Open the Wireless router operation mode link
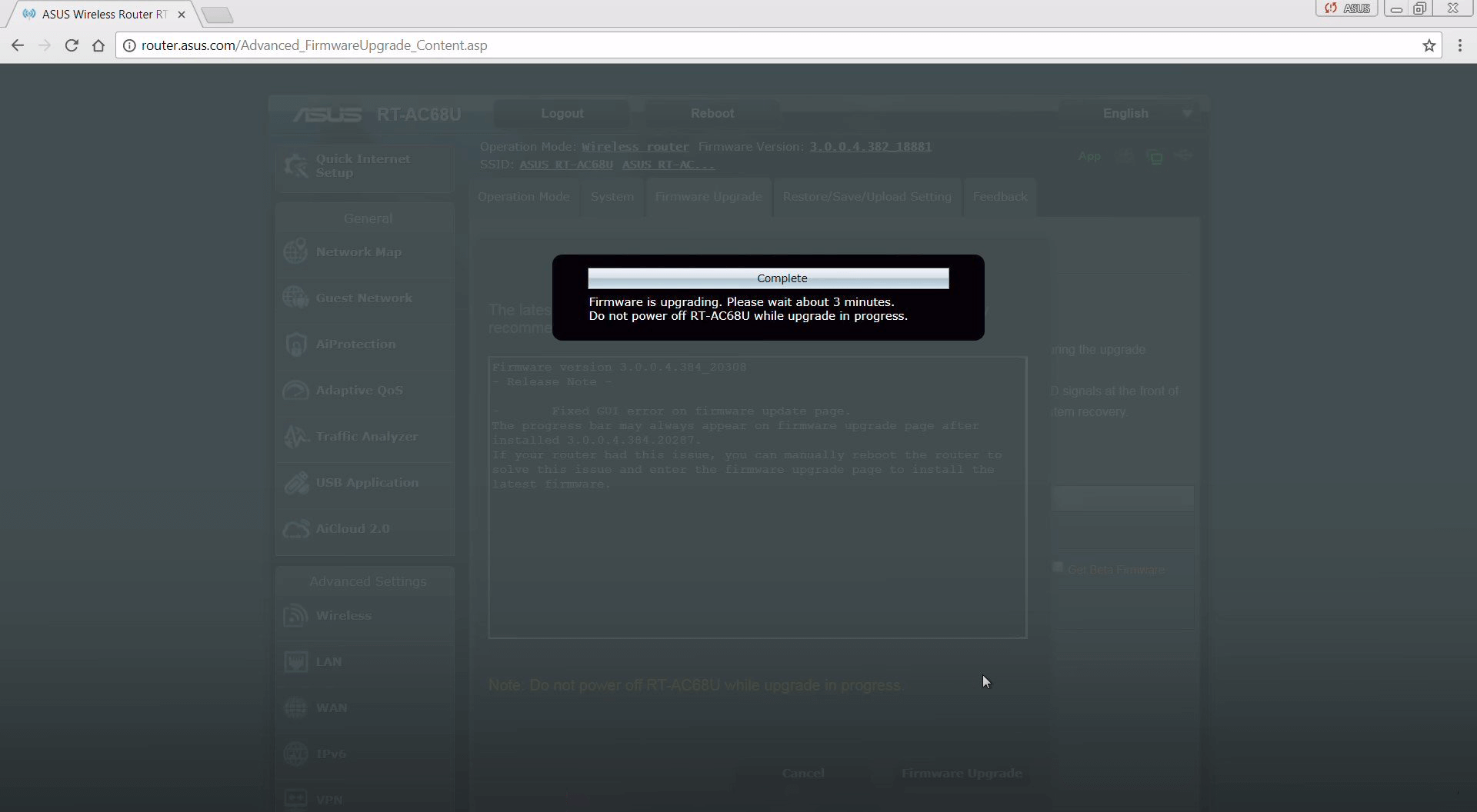The height and width of the screenshot is (812, 1477). click(635, 147)
